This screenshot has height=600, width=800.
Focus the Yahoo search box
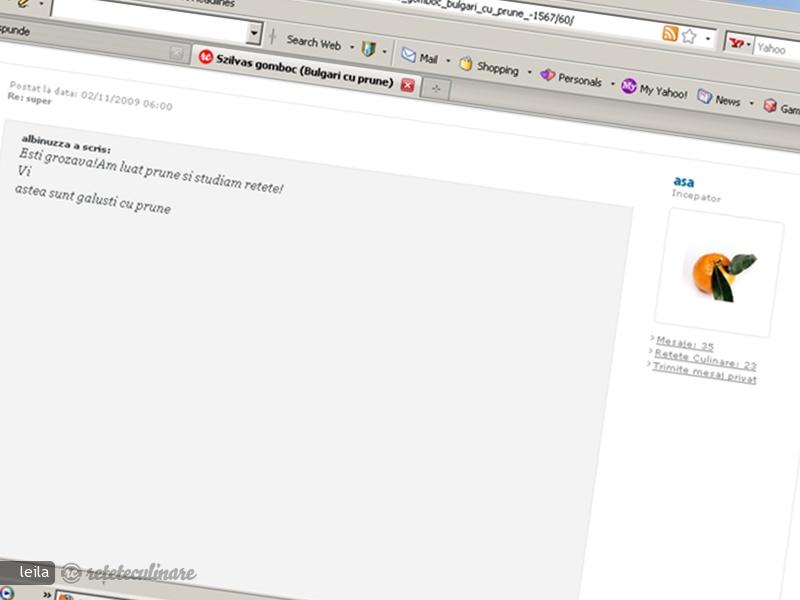pyautogui.click(x=777, y=49)
